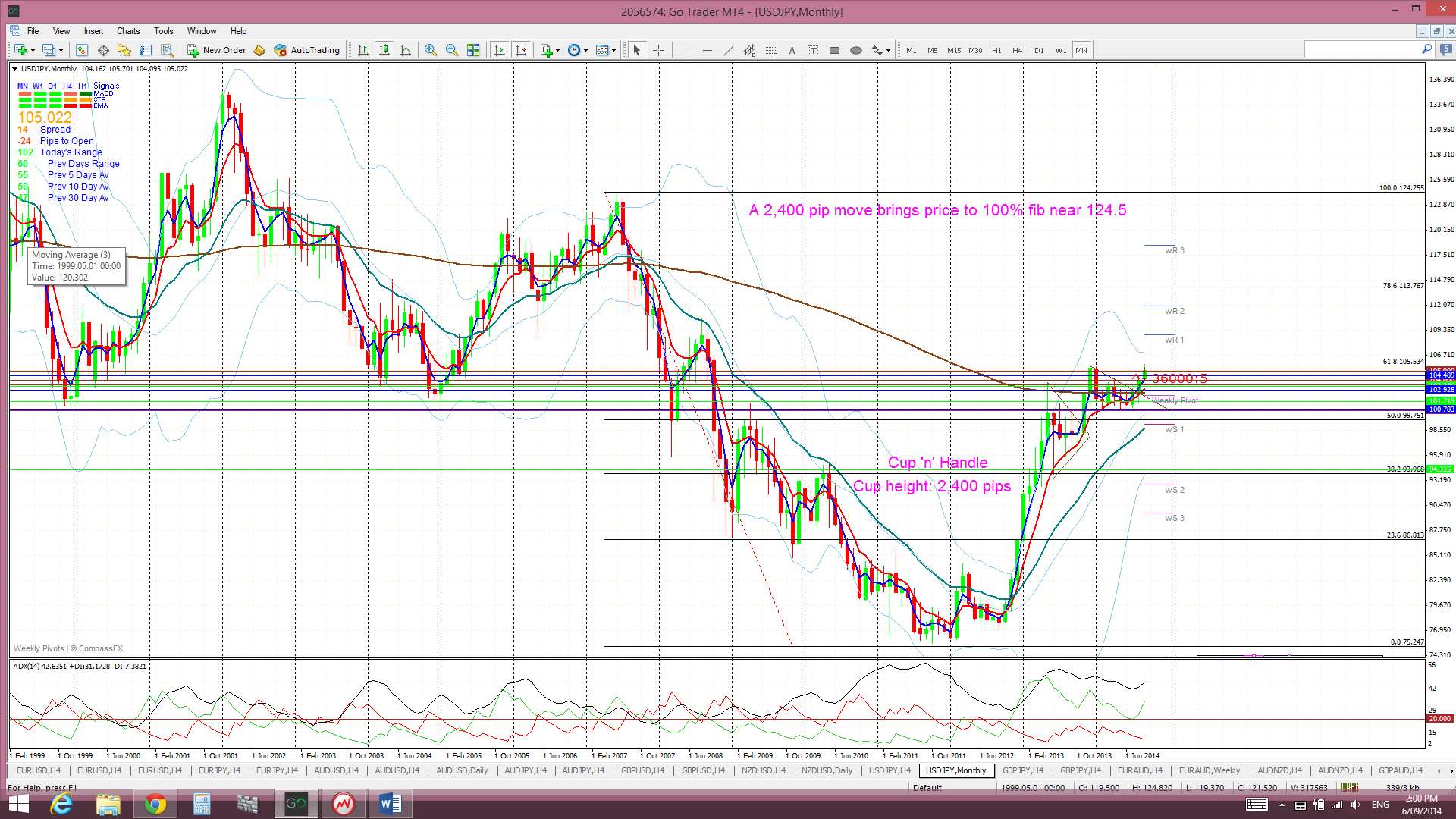Select the D1 timeframe button

tap(1039, 50)
